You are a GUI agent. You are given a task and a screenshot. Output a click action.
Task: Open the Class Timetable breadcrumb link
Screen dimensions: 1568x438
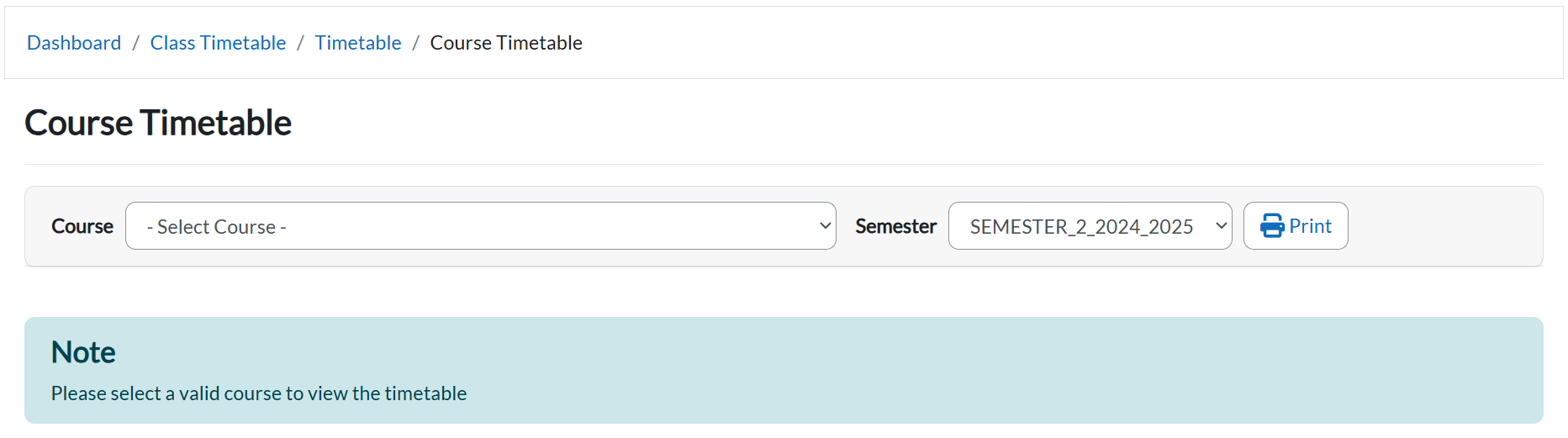point(218,43)
